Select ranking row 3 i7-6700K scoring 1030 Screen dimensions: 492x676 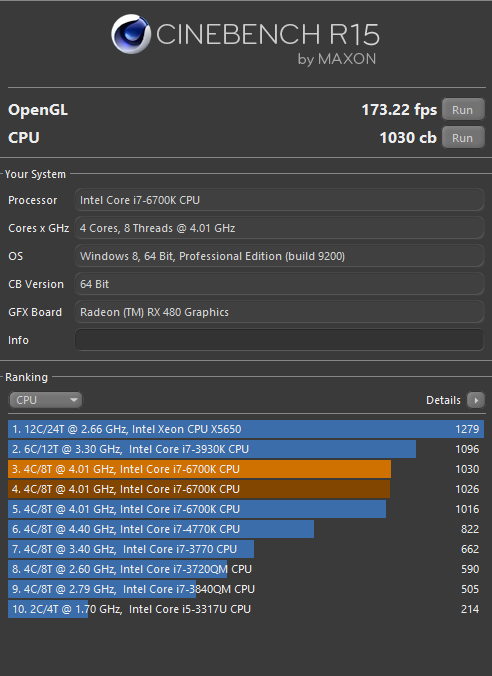pos(246,469)
